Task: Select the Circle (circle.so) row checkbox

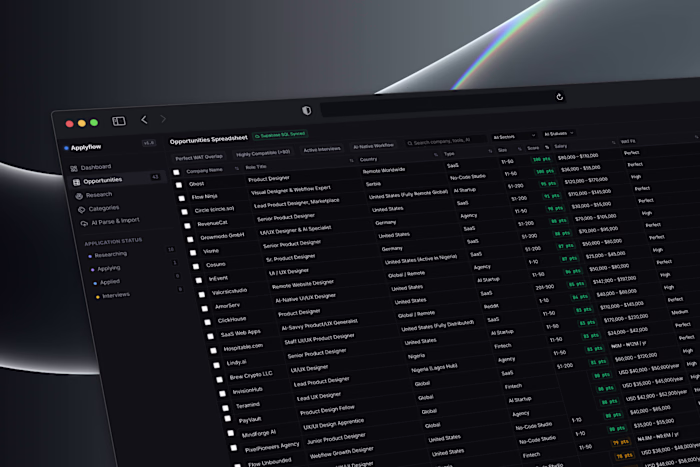Action: [x=184, y=212]
